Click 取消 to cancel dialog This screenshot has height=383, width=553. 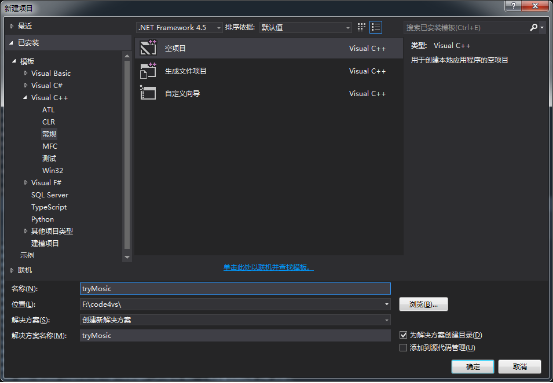click(x=519, y=367)
